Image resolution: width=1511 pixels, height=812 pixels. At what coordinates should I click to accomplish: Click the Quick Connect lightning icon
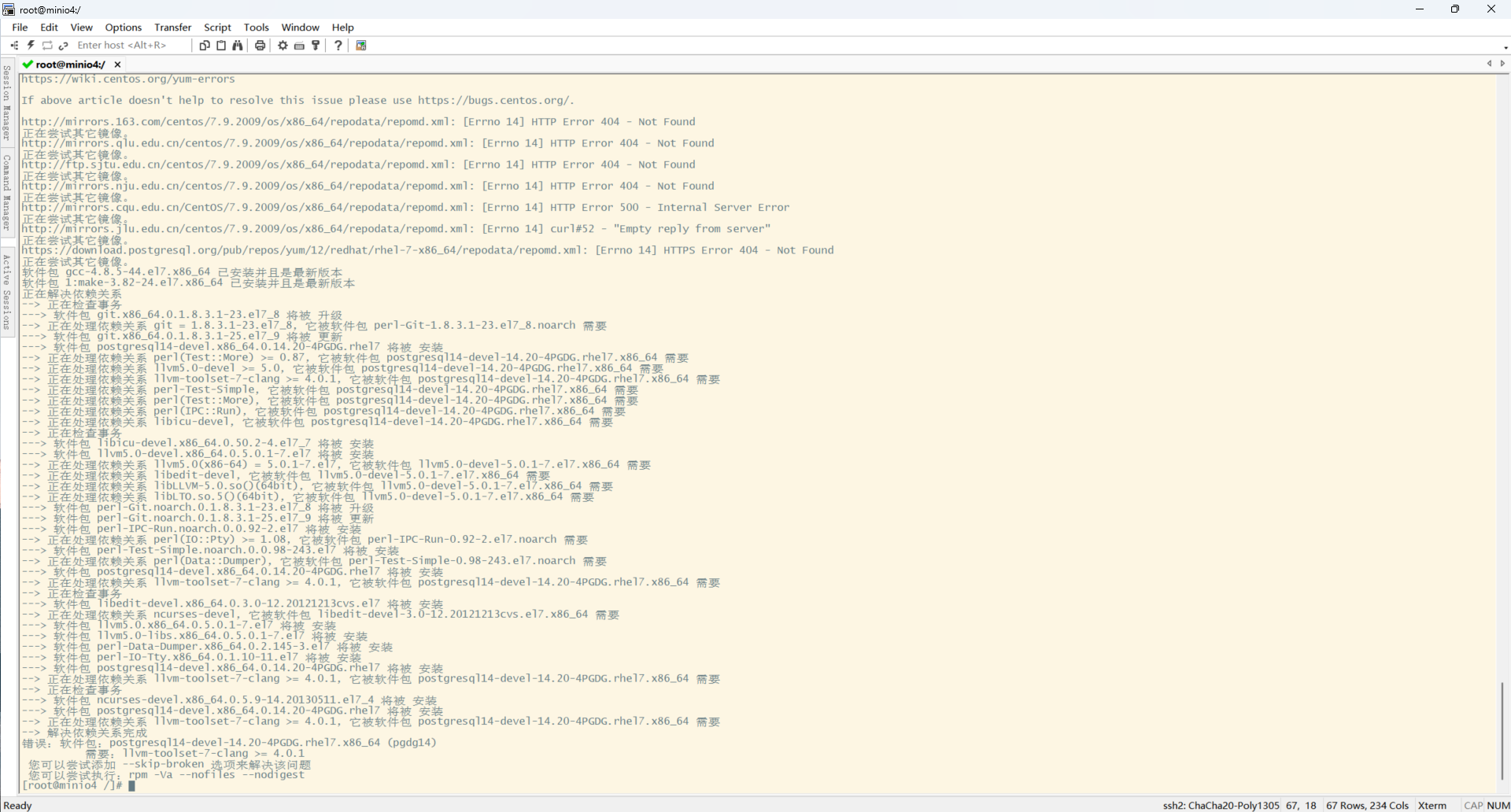pos(31,46)
